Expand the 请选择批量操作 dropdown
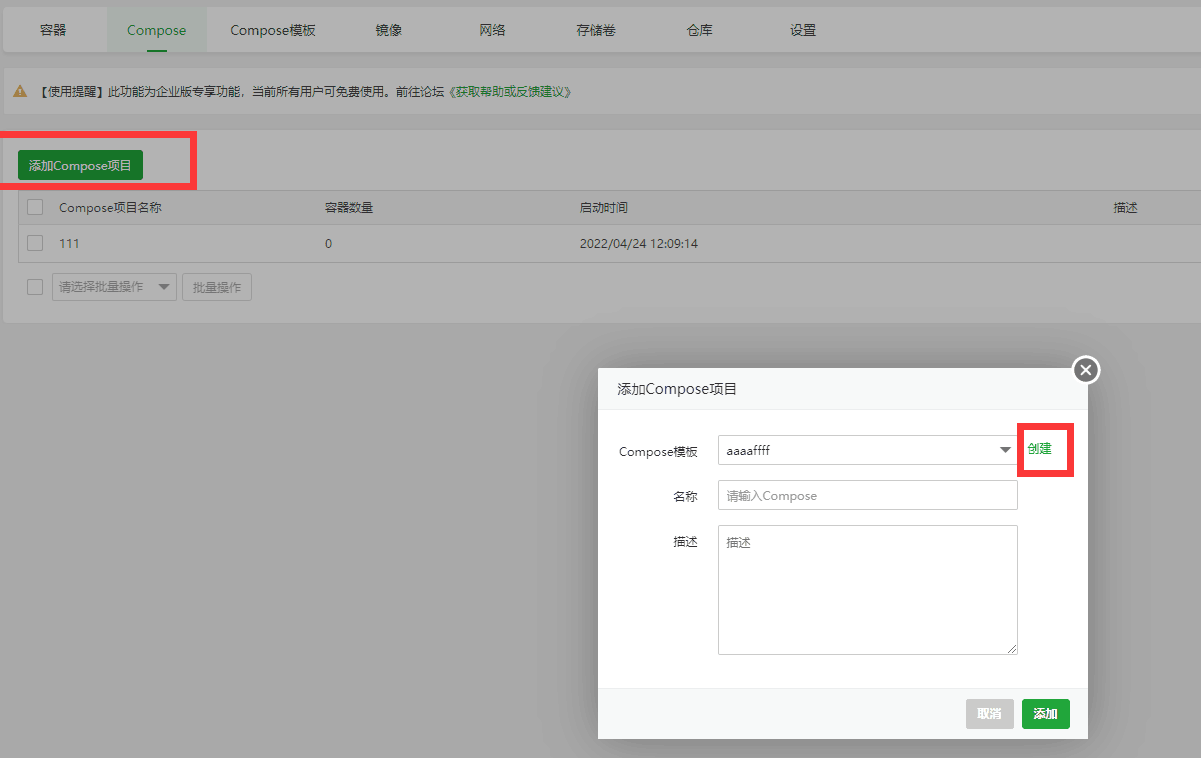 click(x=114, y=287)
